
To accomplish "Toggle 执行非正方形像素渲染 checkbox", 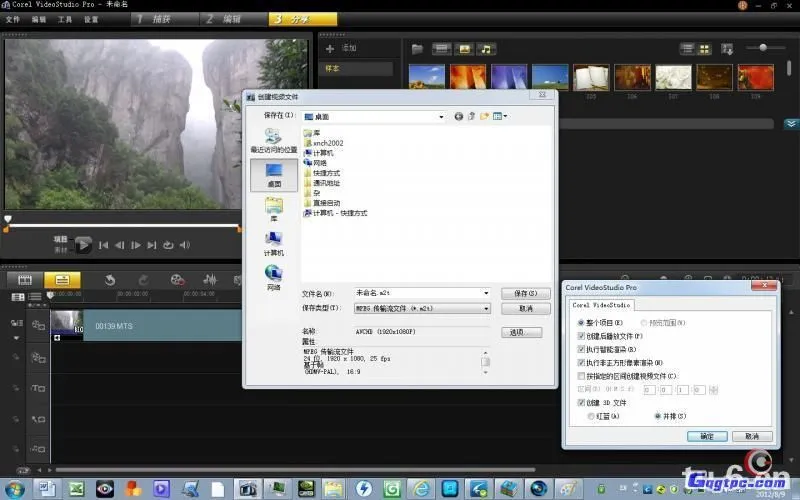I will click(x=581, y=362).
